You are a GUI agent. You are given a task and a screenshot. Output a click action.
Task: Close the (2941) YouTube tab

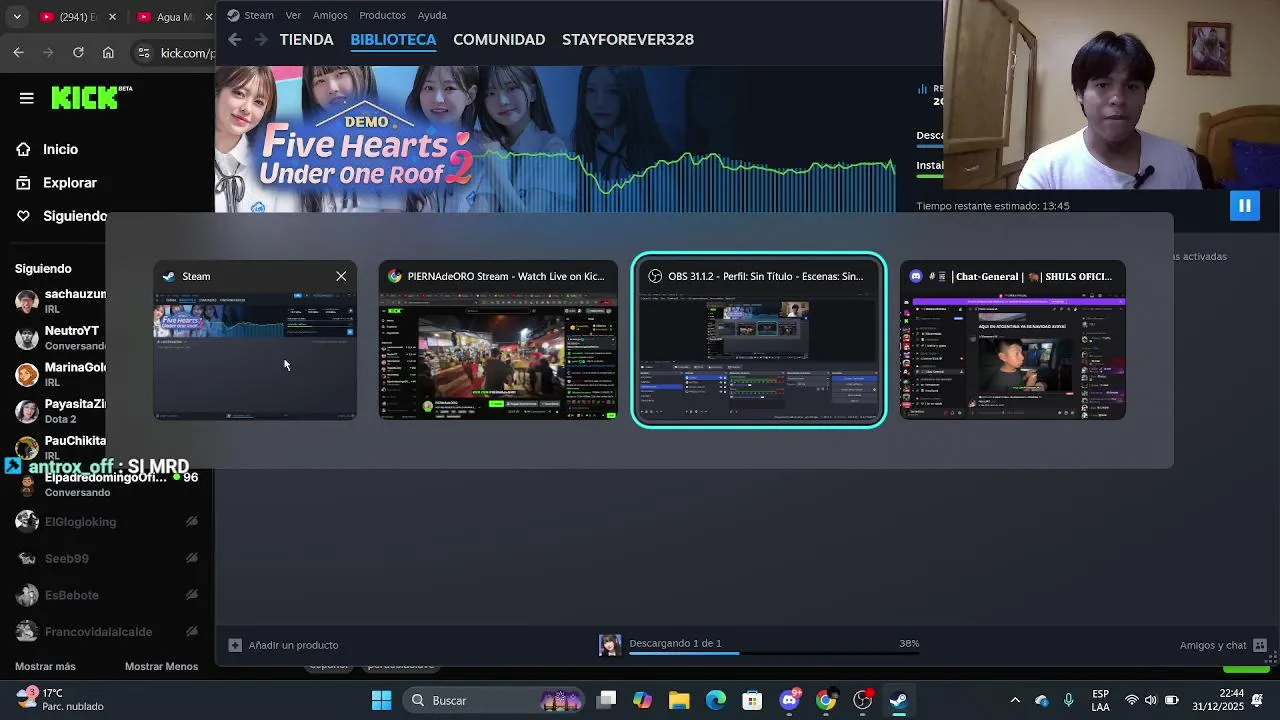click(x=112, y=17)
